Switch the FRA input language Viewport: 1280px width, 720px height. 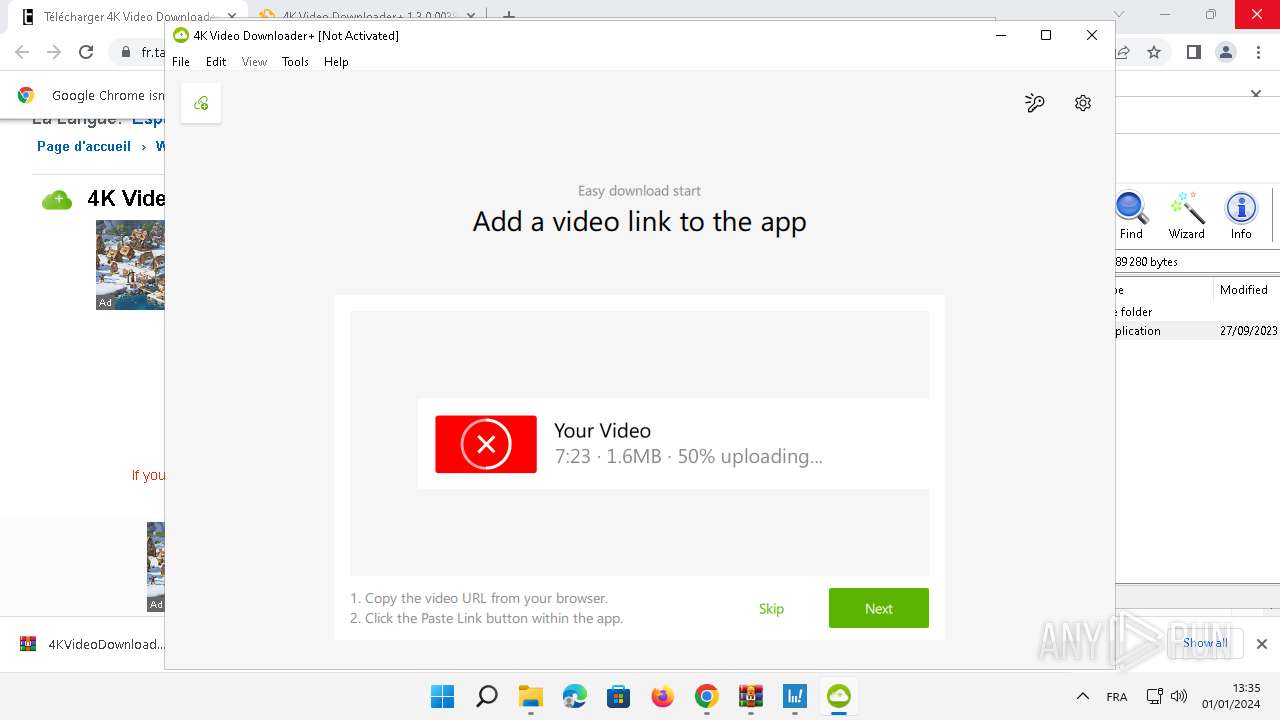pos(1117,697)
